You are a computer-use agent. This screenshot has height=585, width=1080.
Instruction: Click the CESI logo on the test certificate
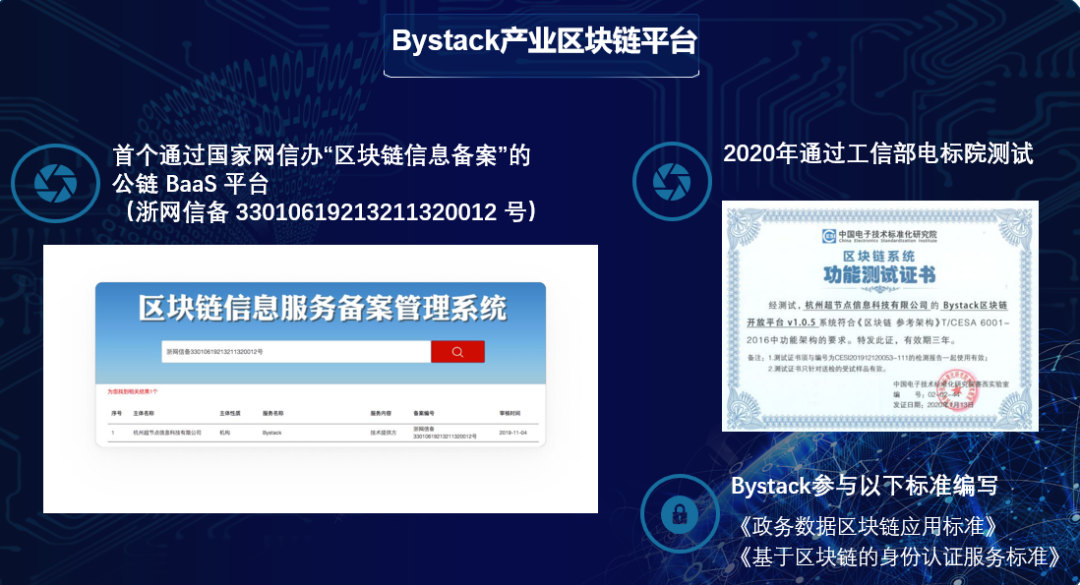(829, 237)
